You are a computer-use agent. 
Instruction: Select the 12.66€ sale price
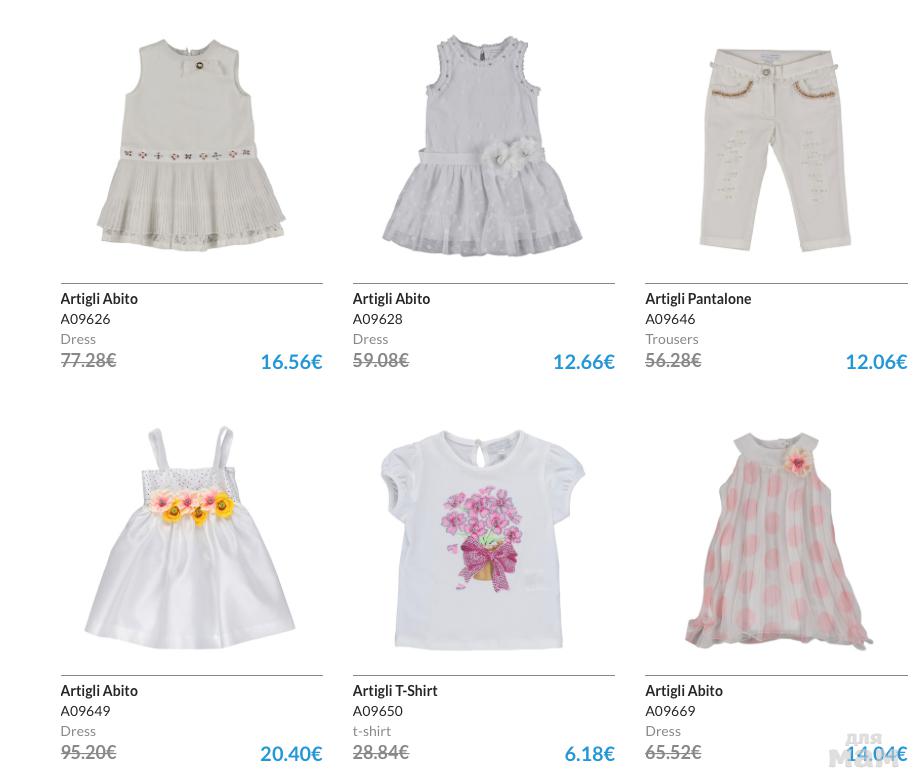583,362
